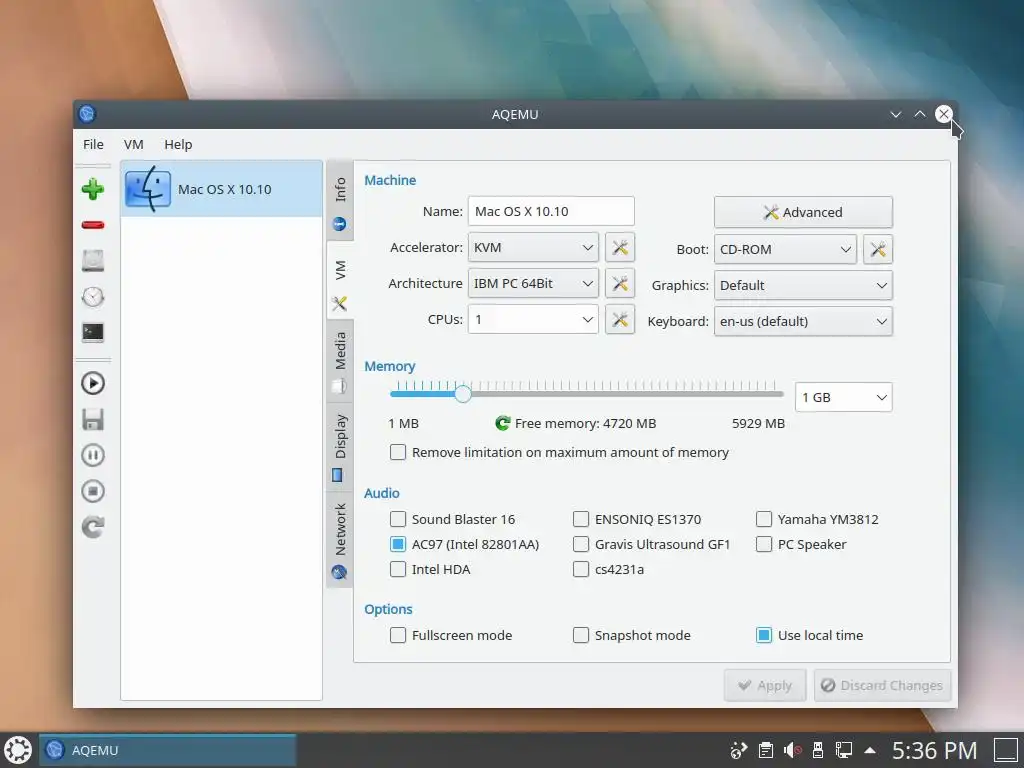Open the Architecture IBM PC 64Bit dropdown
This screenshot has width=1024, height=768.
533,283
